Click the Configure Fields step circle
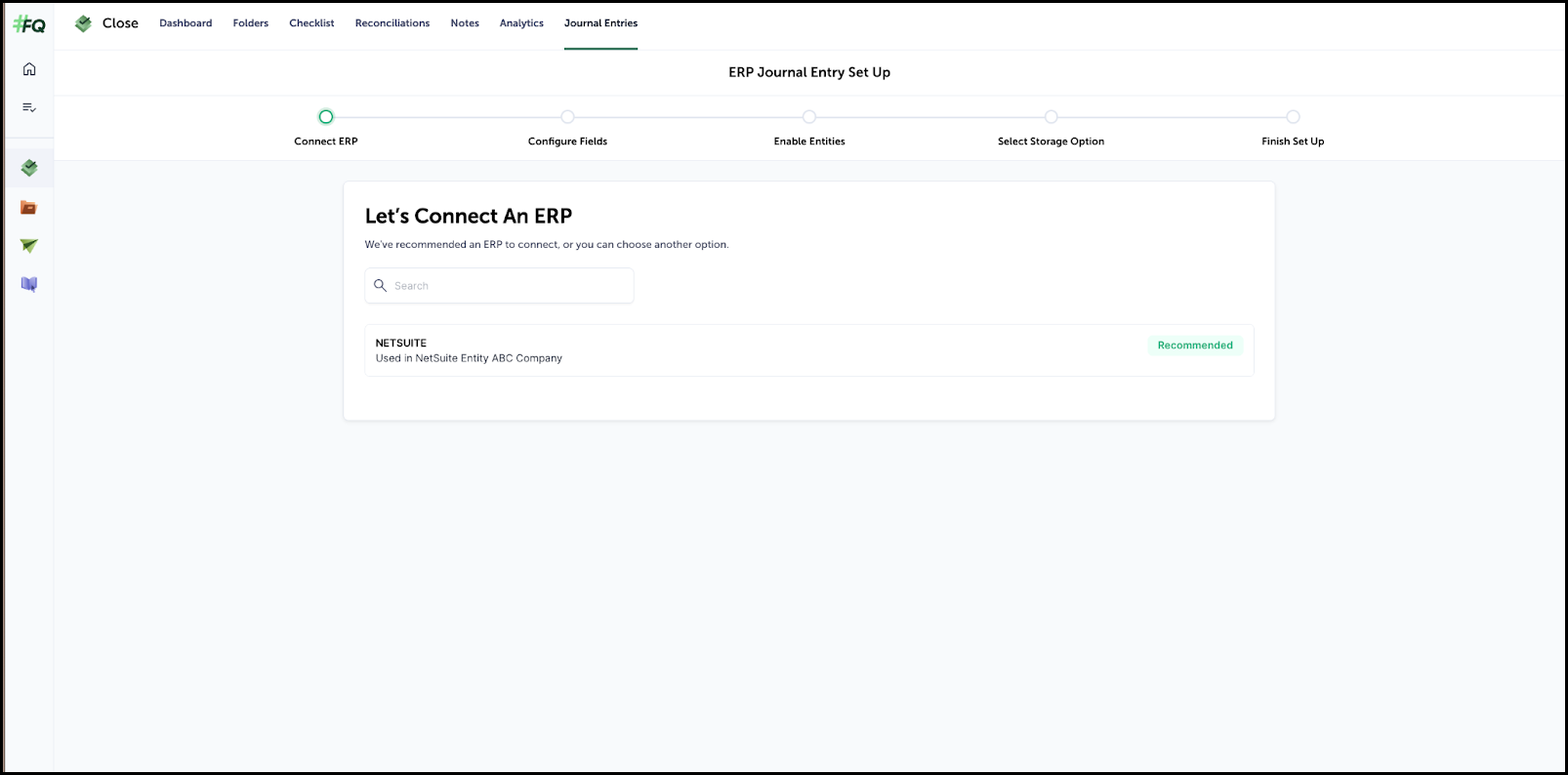Screen dimensions: 1568x775 tap(567, 117)
